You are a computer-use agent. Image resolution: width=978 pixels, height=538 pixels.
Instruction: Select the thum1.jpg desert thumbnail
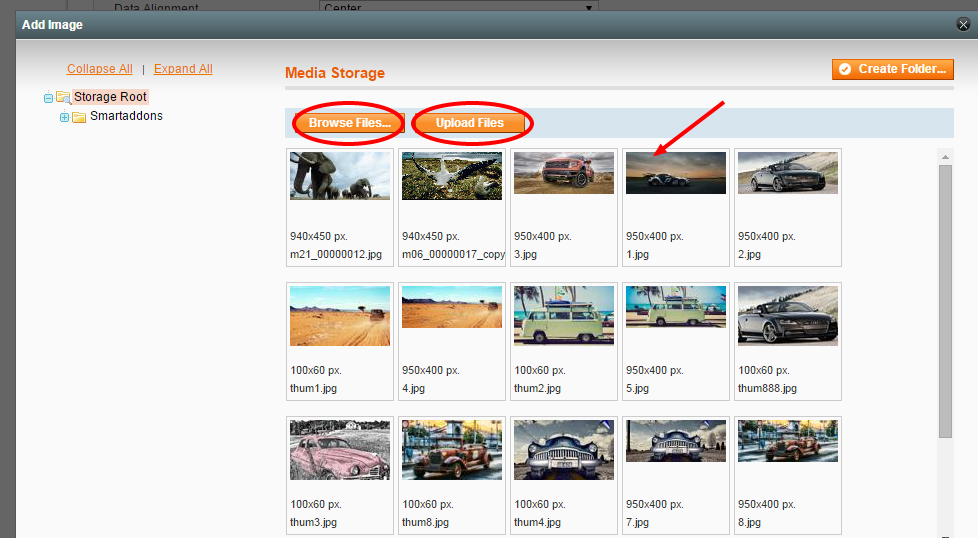pyautogui.click(x=340, y=316)
